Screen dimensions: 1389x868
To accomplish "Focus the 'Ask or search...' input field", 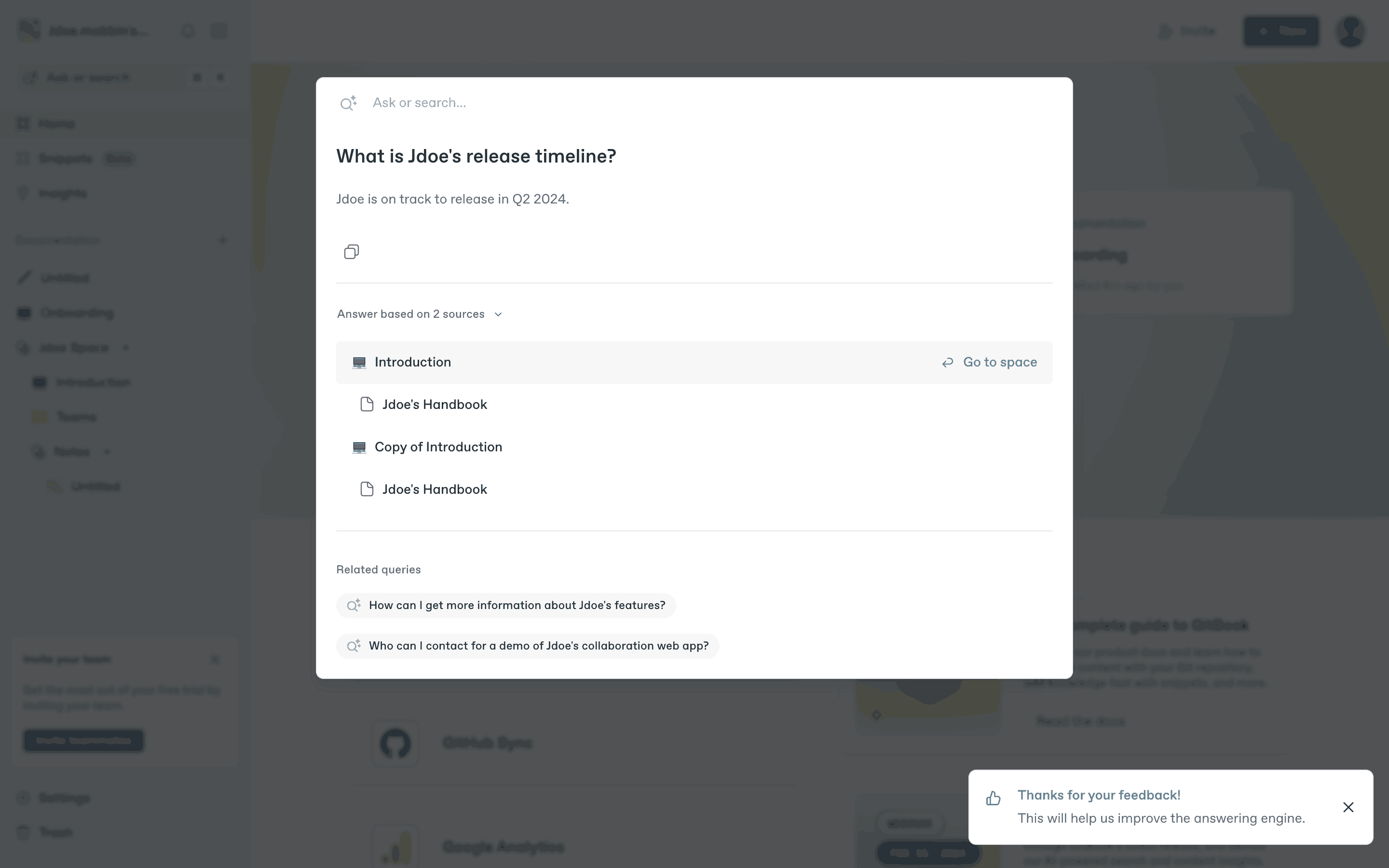I will [x=689, y=103].
